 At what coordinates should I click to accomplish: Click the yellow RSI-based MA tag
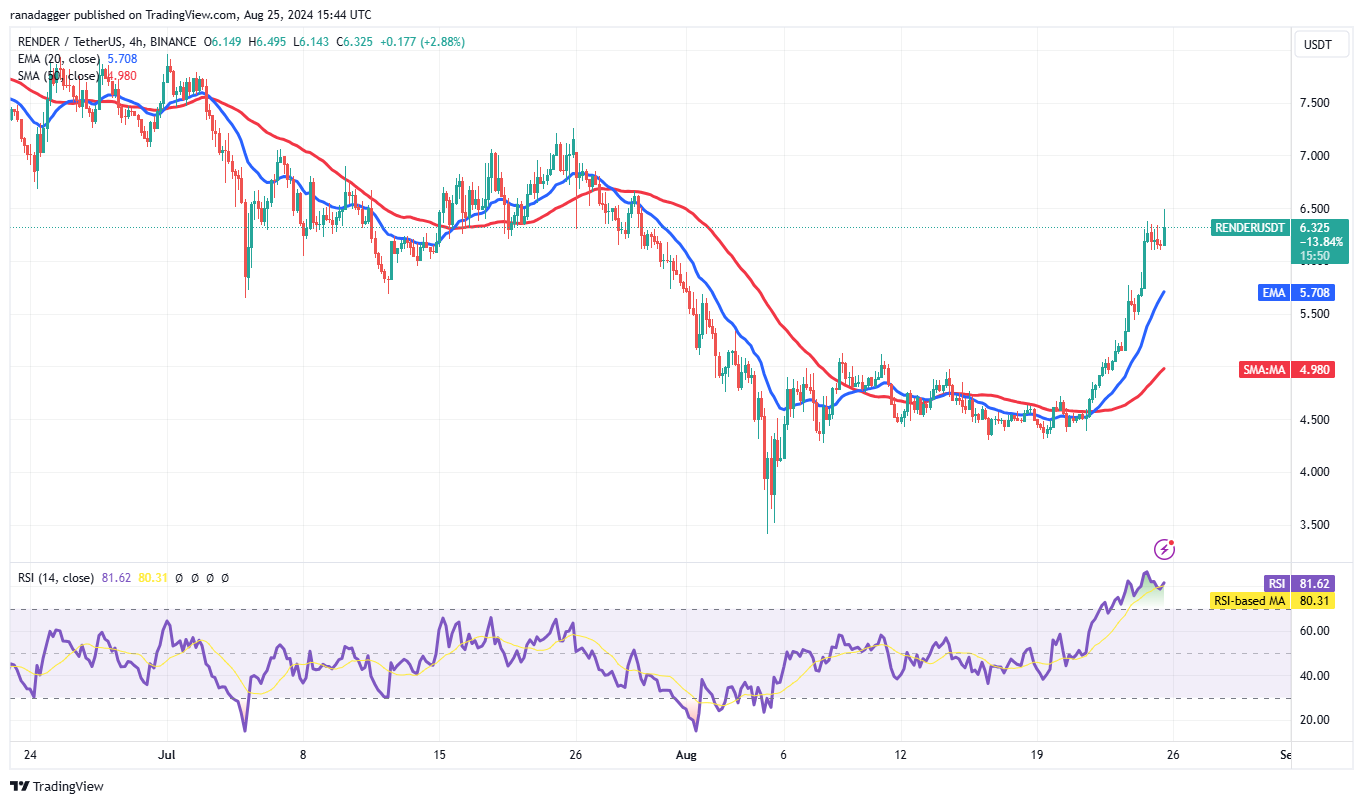1250,601
